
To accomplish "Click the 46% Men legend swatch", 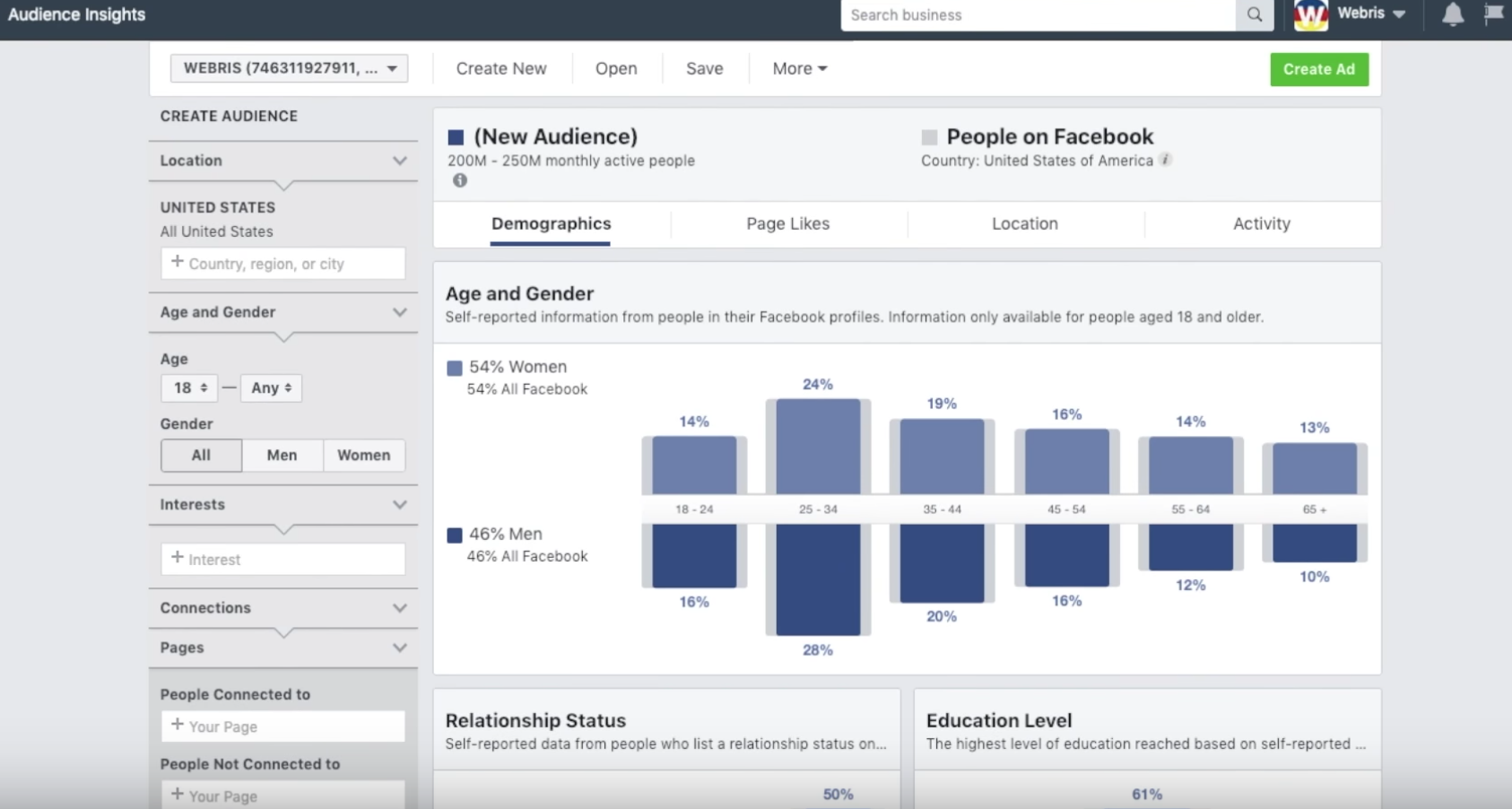I will point(455,535).
